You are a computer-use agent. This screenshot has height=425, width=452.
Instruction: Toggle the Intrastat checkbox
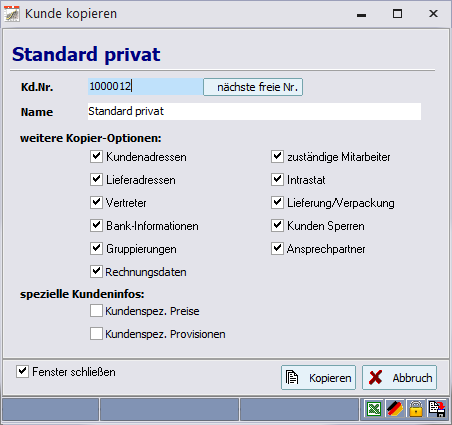(x=277, y=180)
